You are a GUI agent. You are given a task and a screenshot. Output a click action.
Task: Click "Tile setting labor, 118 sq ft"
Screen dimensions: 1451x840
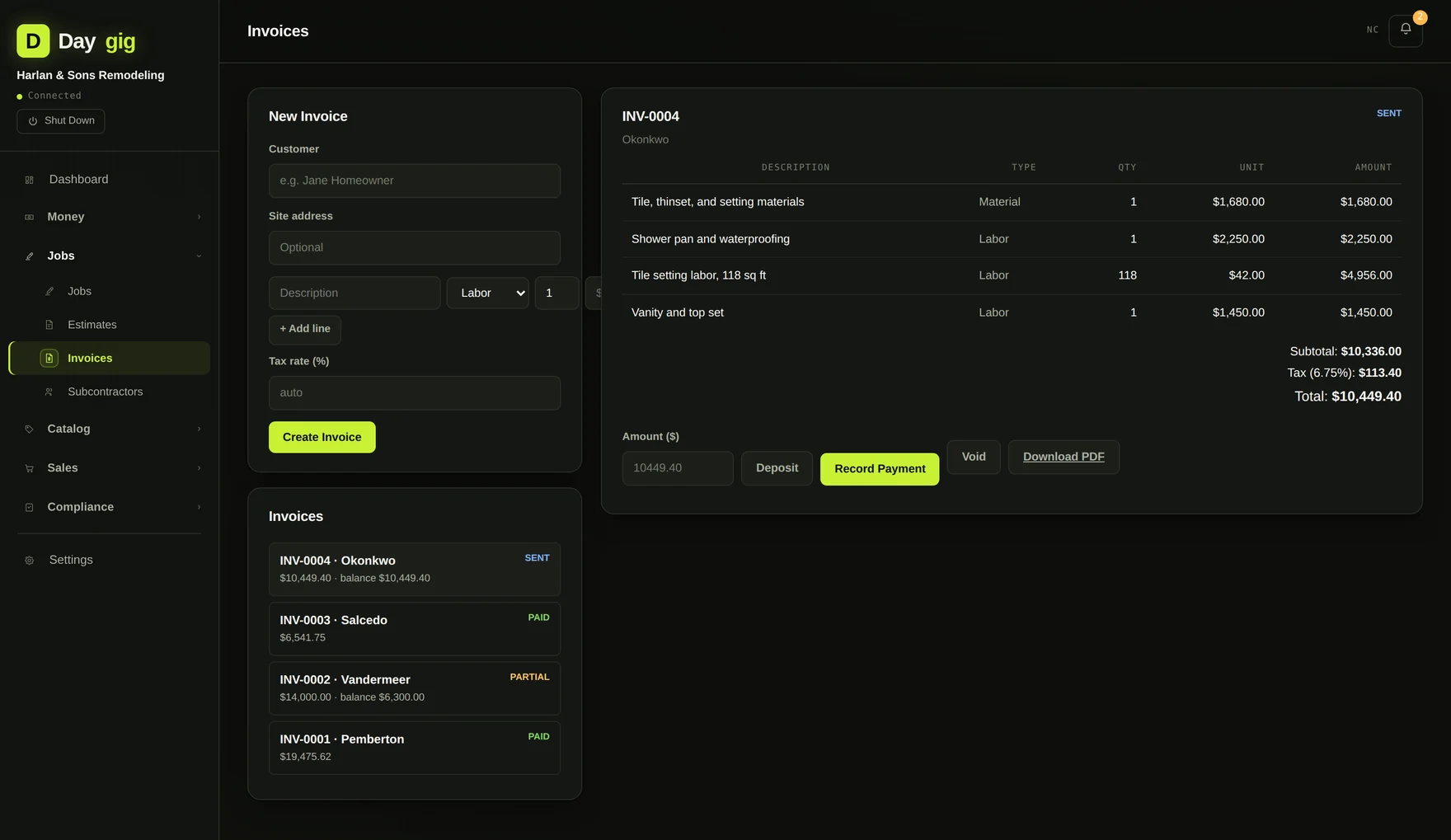pyautogui.click(x=698, y=275)
